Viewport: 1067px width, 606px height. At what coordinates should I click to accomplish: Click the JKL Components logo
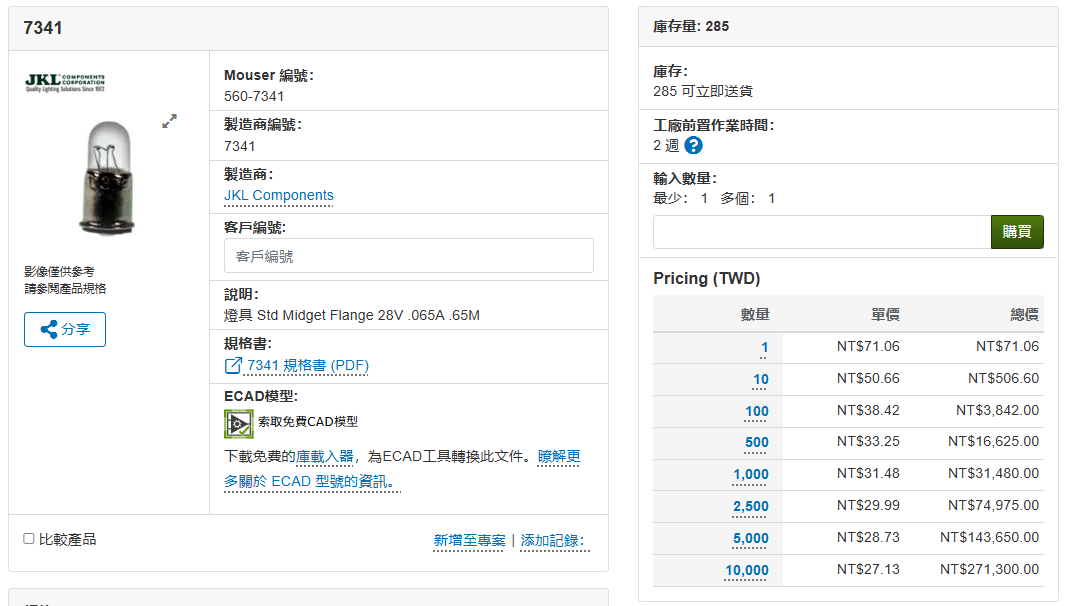tap(64, 82)
